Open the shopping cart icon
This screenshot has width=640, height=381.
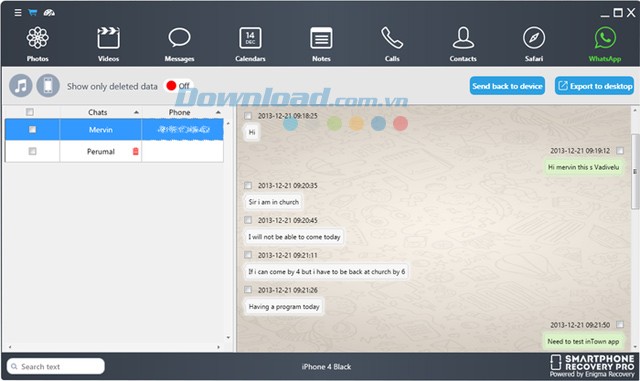(33, 13)
